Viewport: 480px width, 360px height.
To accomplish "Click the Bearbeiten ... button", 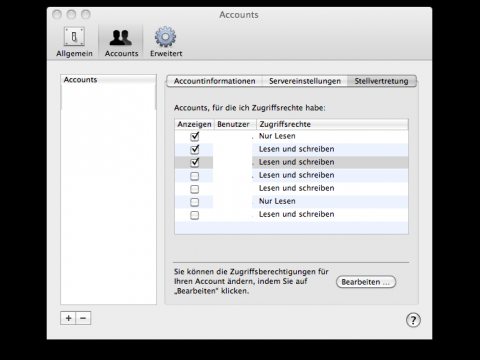I will coord(366,282).
